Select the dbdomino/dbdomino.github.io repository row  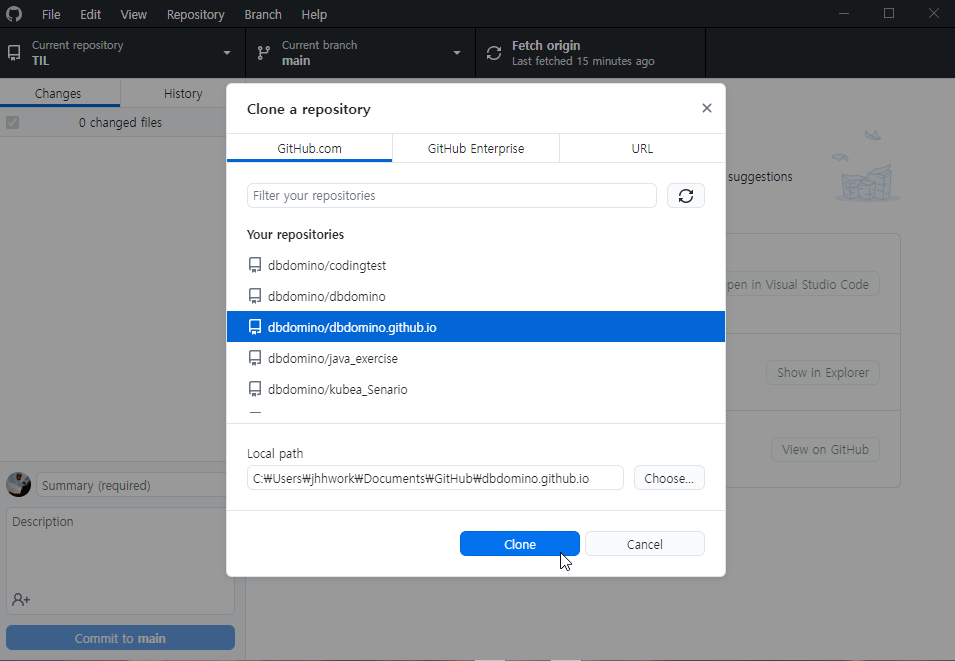476,327
